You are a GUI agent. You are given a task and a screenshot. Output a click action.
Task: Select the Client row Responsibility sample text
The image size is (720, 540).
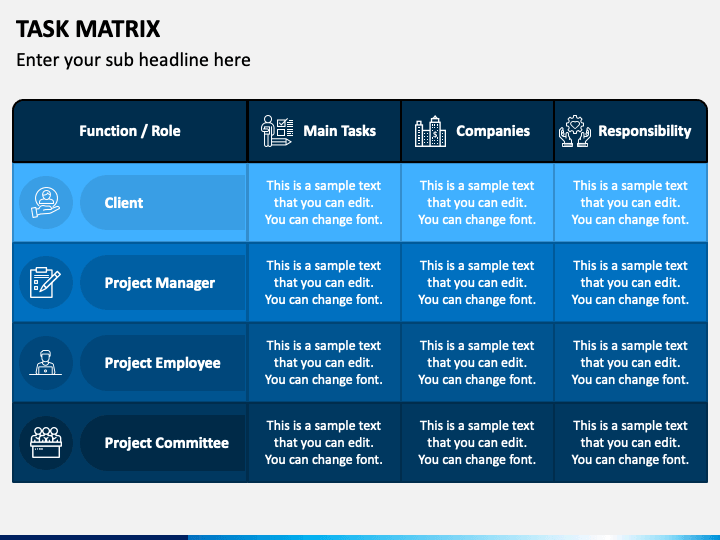[630, 202]
